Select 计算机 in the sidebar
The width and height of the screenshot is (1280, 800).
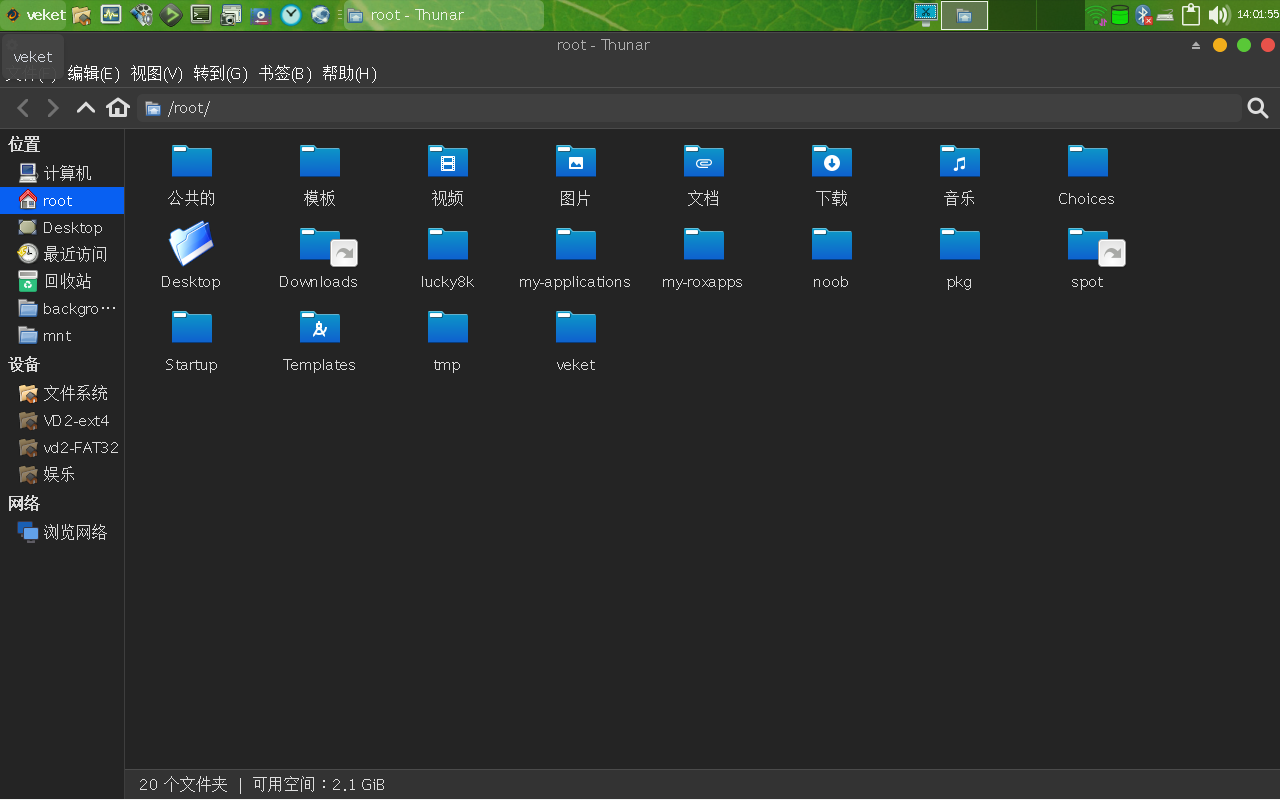(62, 173)
